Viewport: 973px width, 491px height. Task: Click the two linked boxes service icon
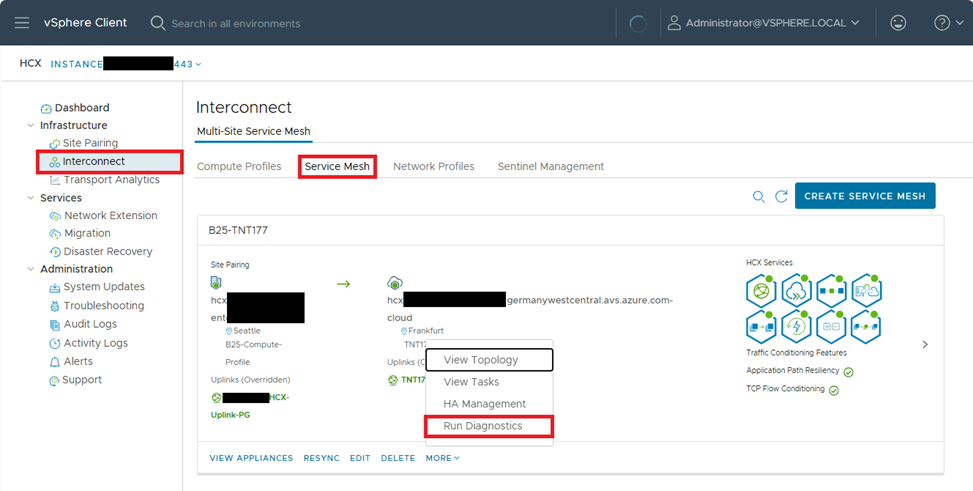[832, 327]
